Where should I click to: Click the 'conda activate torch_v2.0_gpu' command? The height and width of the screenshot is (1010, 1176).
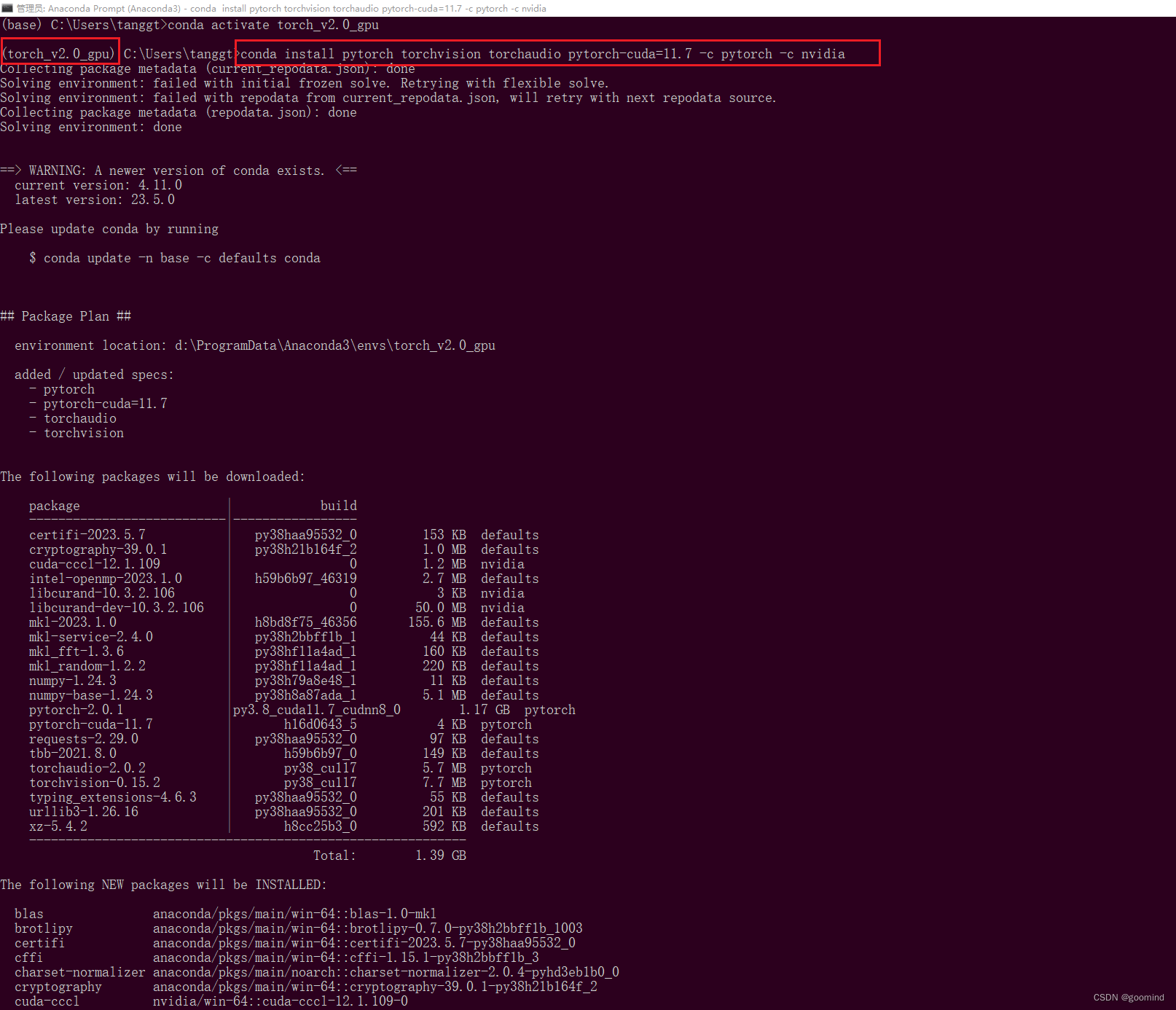click(x=273, y=25)
